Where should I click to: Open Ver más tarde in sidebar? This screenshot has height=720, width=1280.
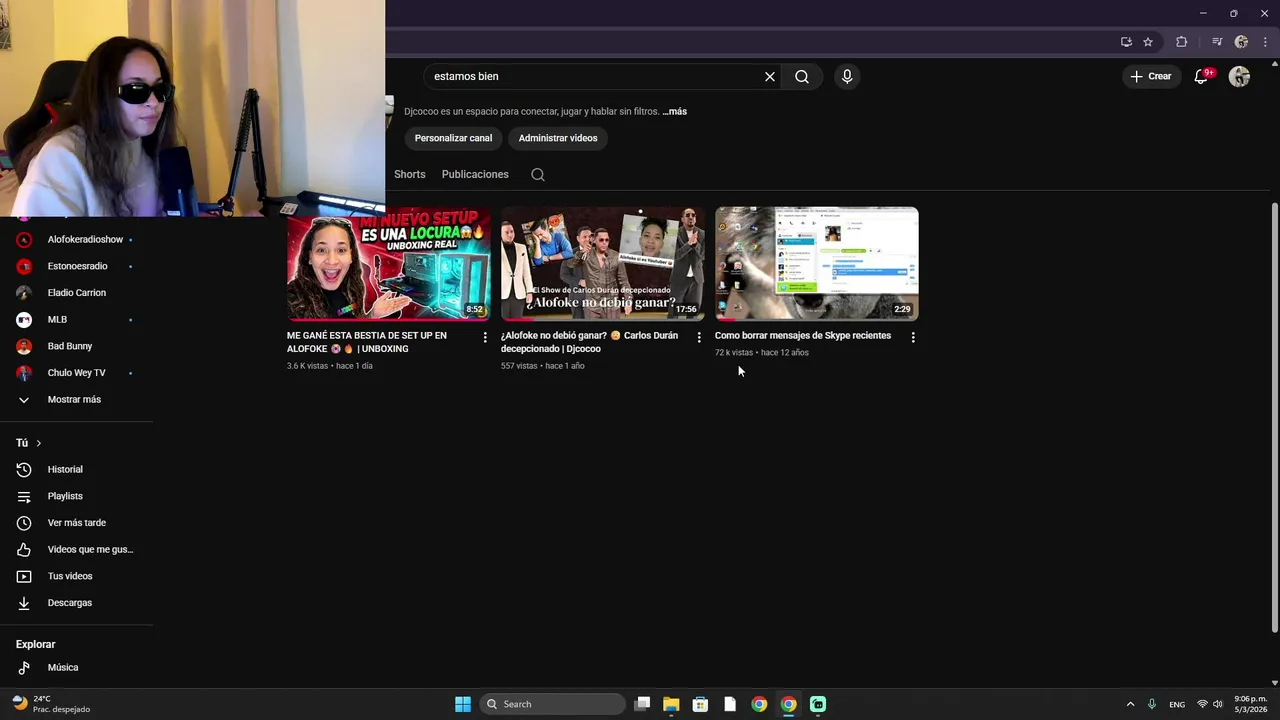pyautogui.click(x=76, y=523)
